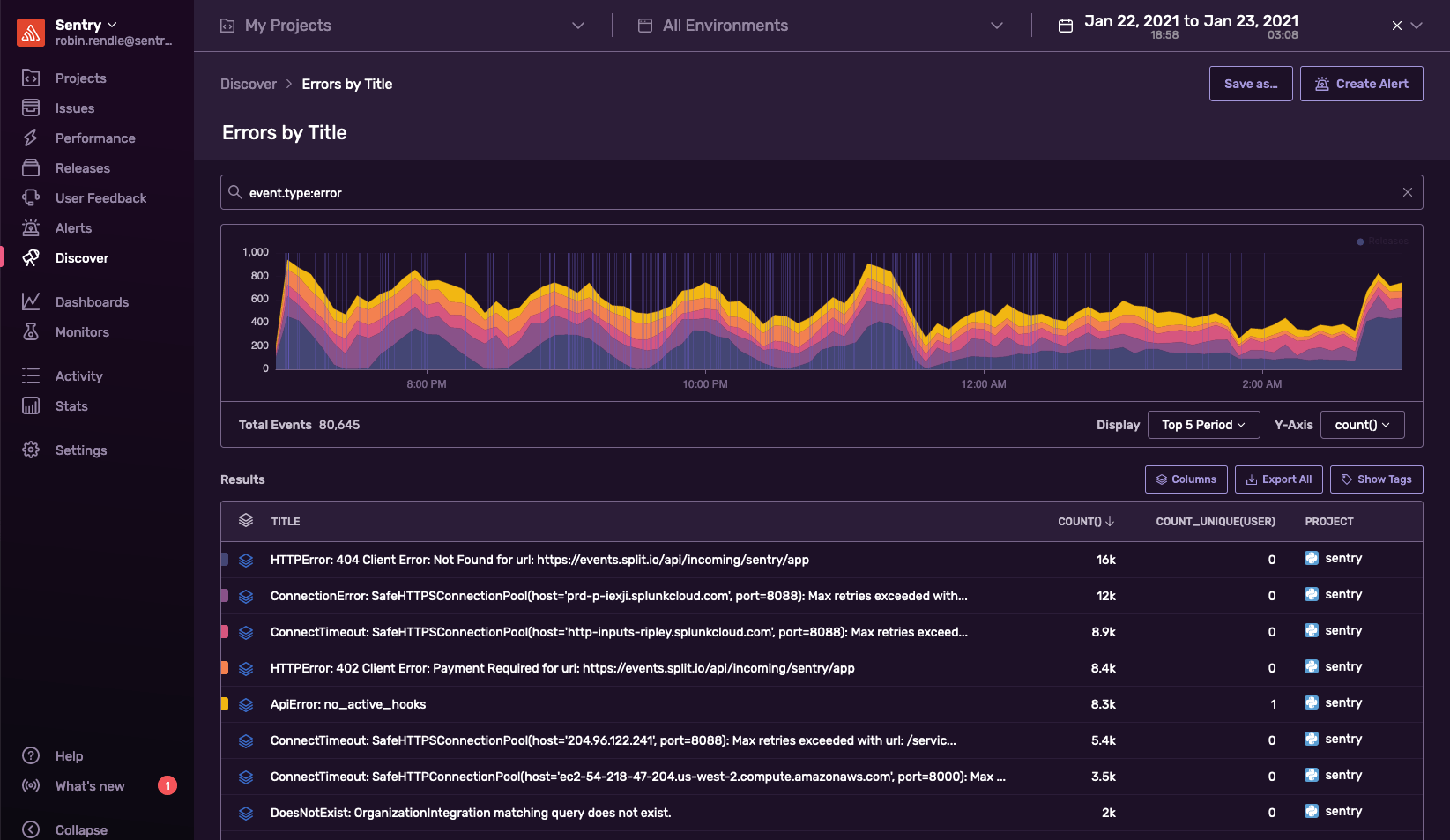Expand the My Projects selector
The image size is (1450, 840).
click(x=402, y=26)
